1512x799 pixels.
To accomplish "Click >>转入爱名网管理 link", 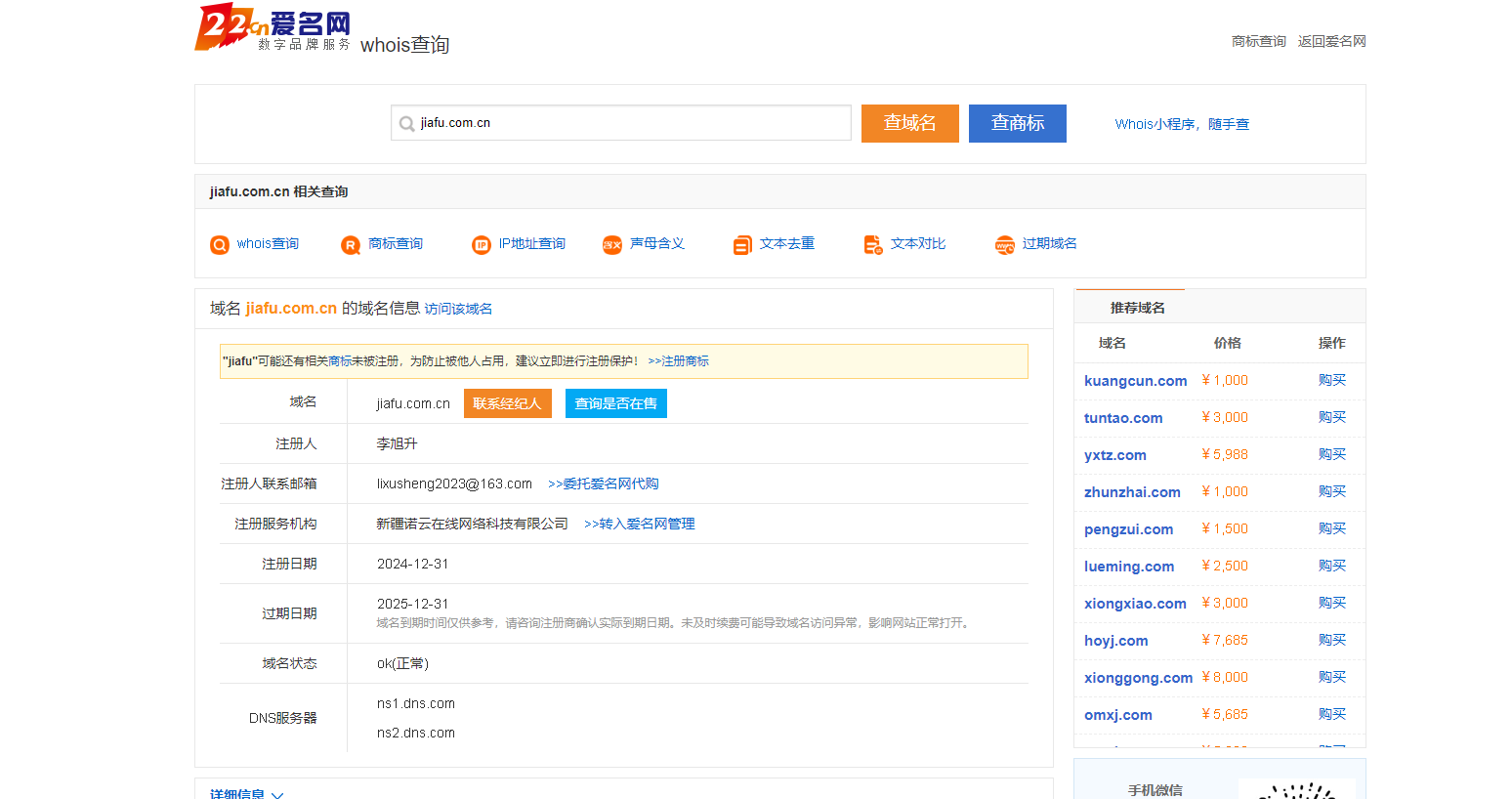I will pyautogui.click(x=640, y=524).
